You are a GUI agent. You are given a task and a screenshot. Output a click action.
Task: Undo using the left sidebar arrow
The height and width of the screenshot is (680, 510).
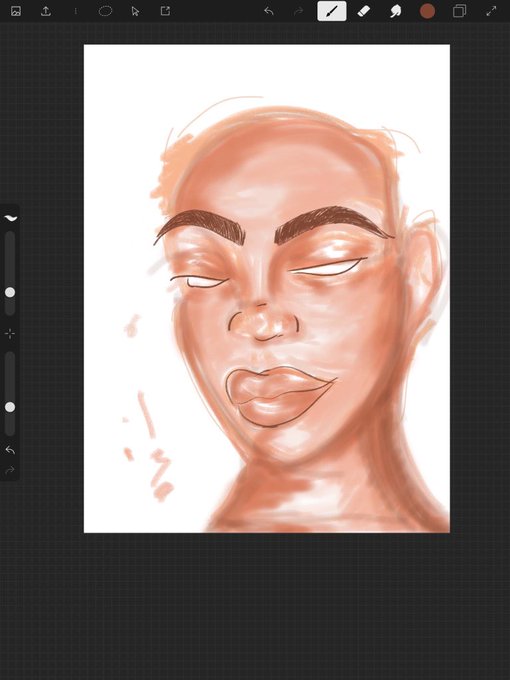[x=10, y=451]
